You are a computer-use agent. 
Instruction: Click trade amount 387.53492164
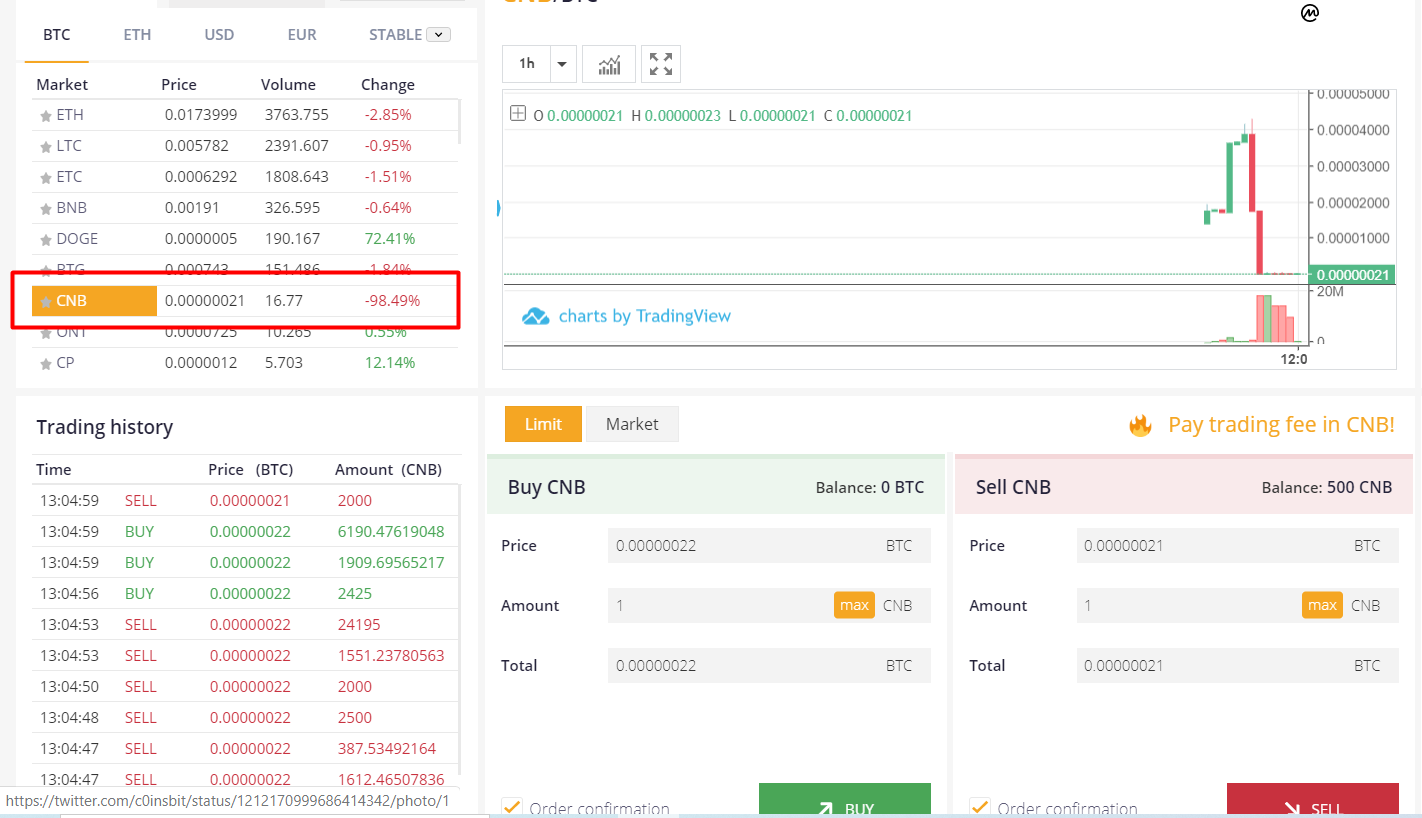click(x=387, y=749)
